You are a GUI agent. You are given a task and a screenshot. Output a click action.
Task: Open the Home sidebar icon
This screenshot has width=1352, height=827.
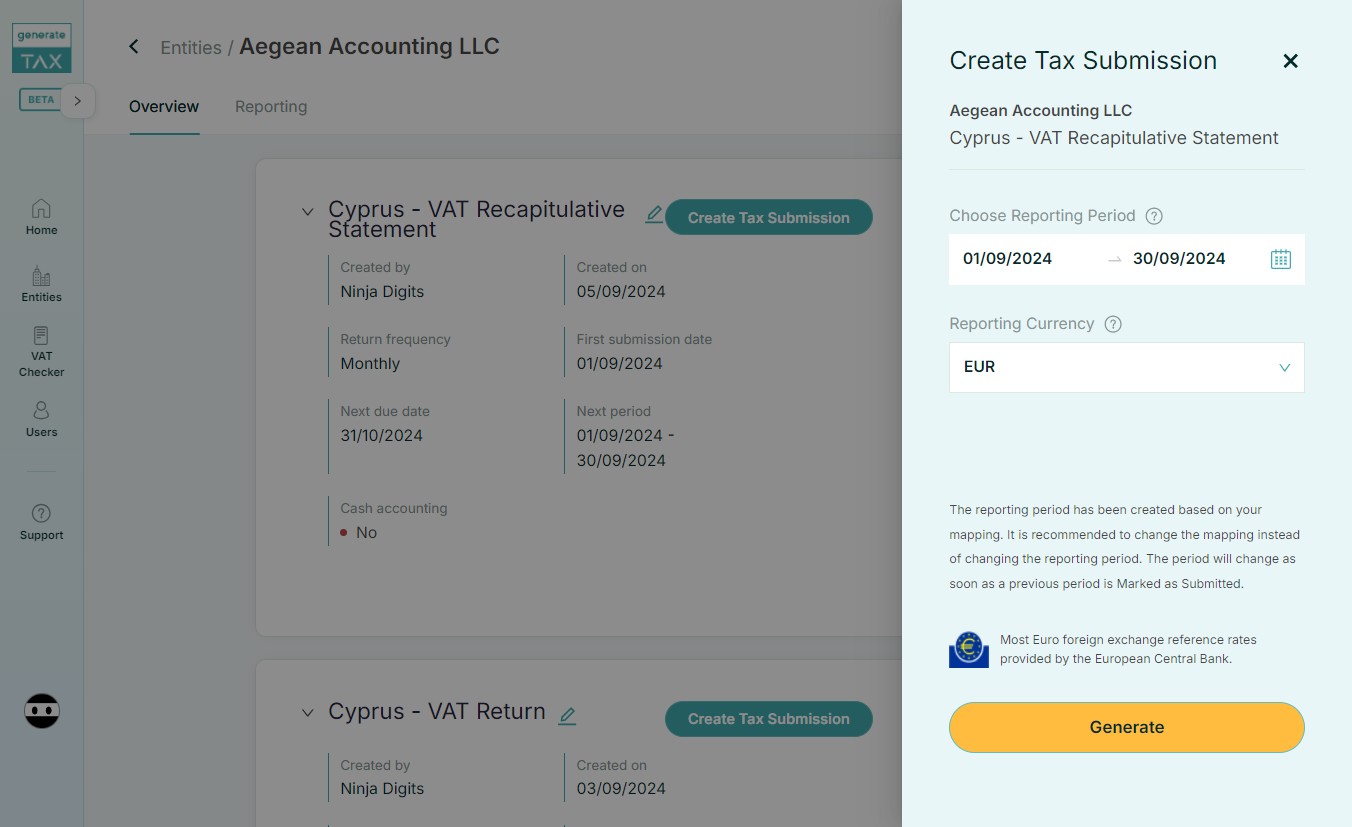(x=41, y=217)
